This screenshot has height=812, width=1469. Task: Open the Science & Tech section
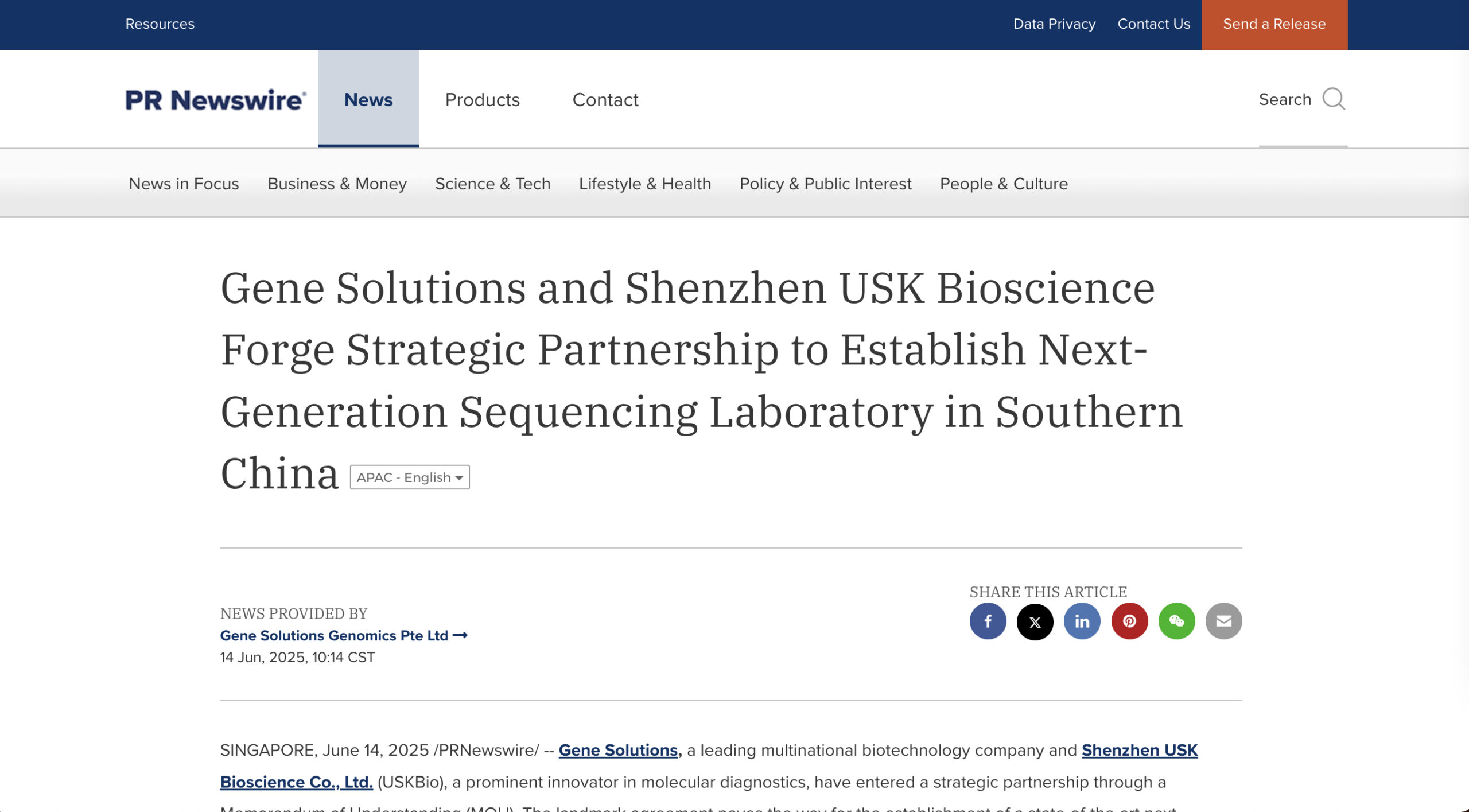492,184
